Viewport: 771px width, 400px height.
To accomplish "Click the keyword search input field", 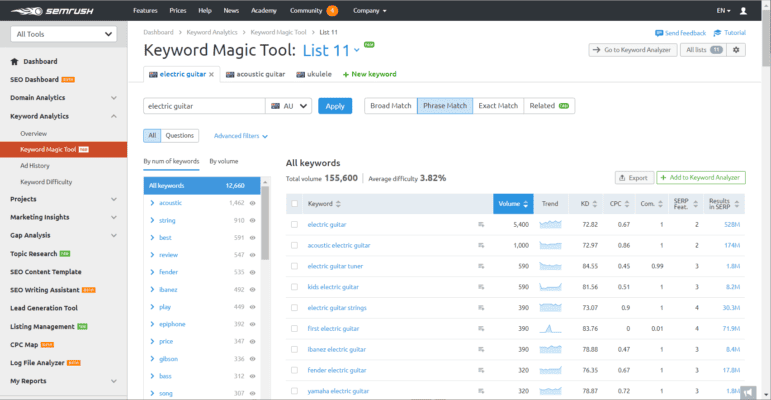I will [x=204, y=106].
